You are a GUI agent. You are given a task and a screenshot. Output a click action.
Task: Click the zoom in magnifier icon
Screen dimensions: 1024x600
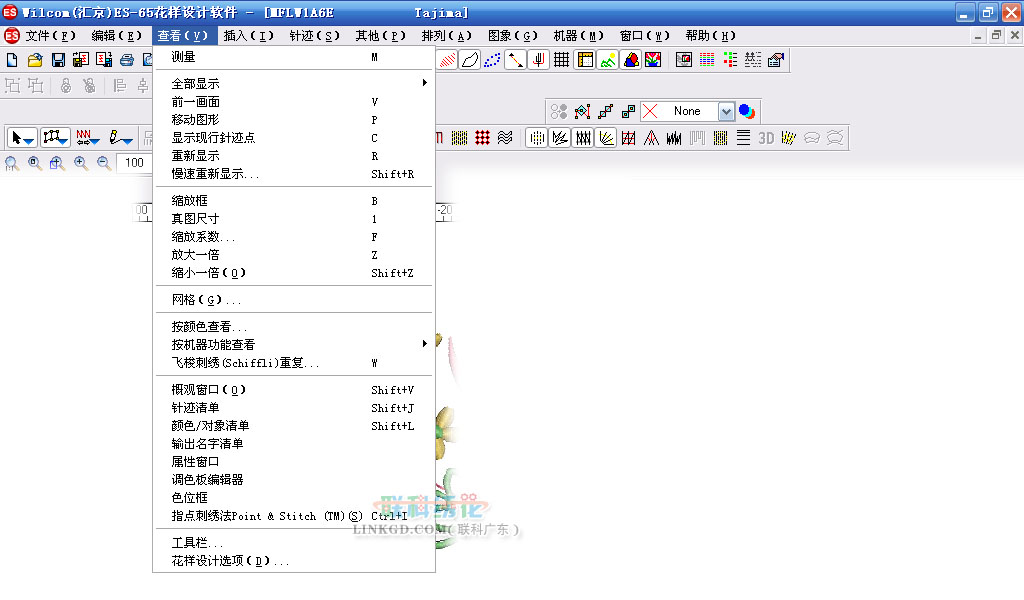pos(81,163)
